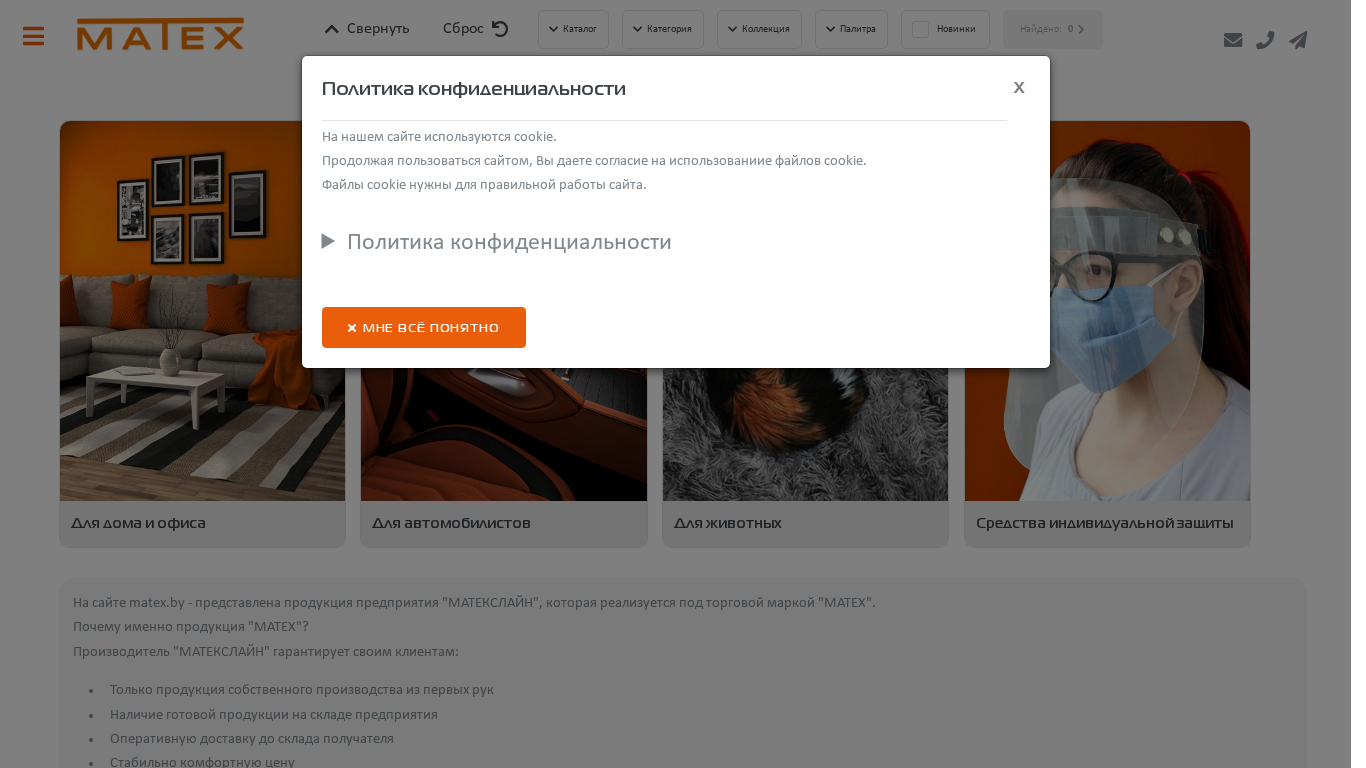
Task: Click the MATEX logo
Action: tap(160, 34)
